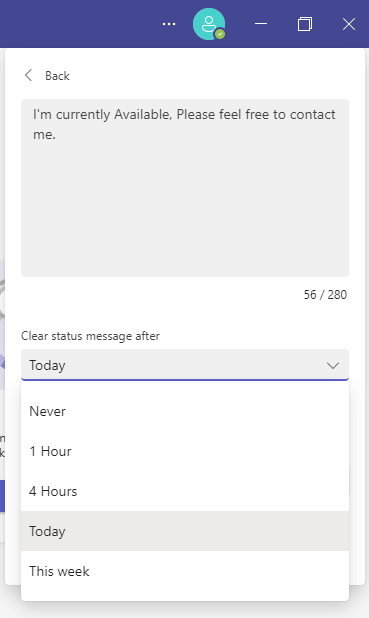Viewport: 369px width, 618px height.
Task: Close the Teams window
Action: pyautogui.click(x=349, y=24)
